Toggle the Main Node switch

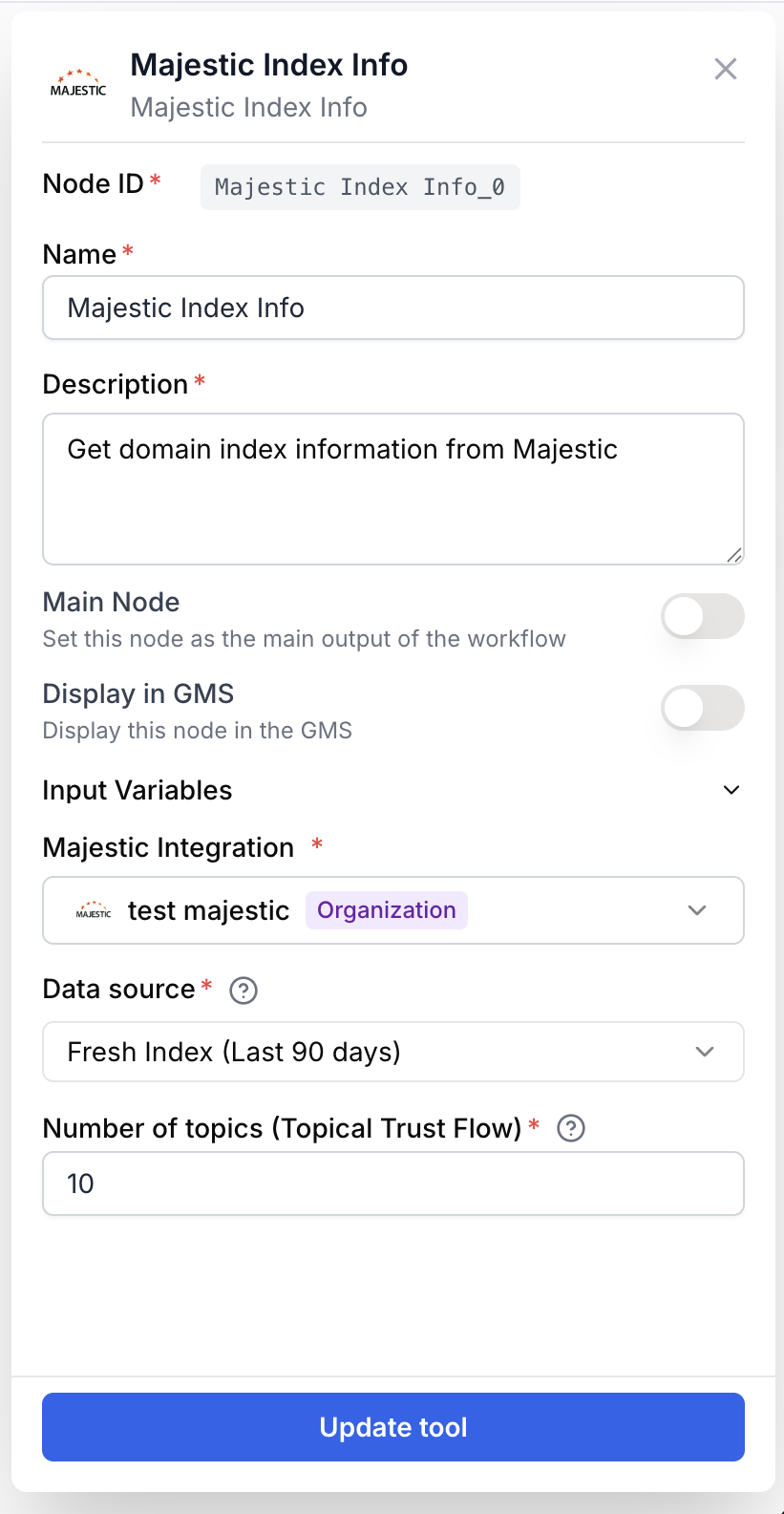pos(703,616)
